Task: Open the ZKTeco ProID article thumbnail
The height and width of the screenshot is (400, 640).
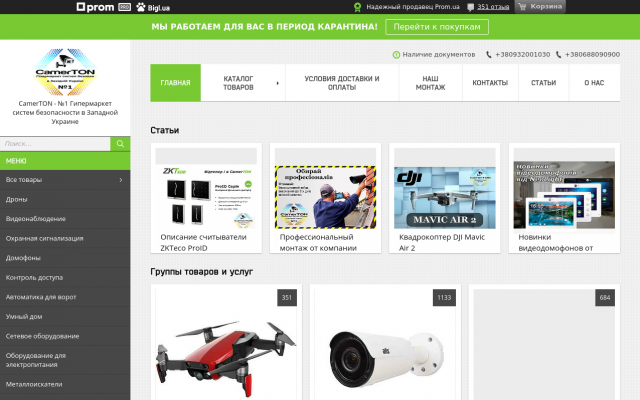Action: 206,197
